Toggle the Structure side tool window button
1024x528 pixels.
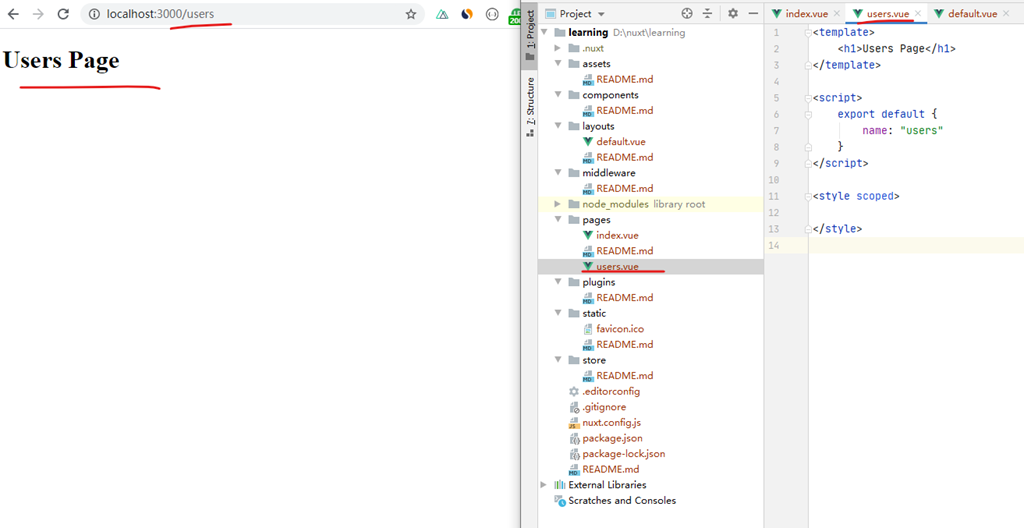pyautogui.click(x=530, y=107)
